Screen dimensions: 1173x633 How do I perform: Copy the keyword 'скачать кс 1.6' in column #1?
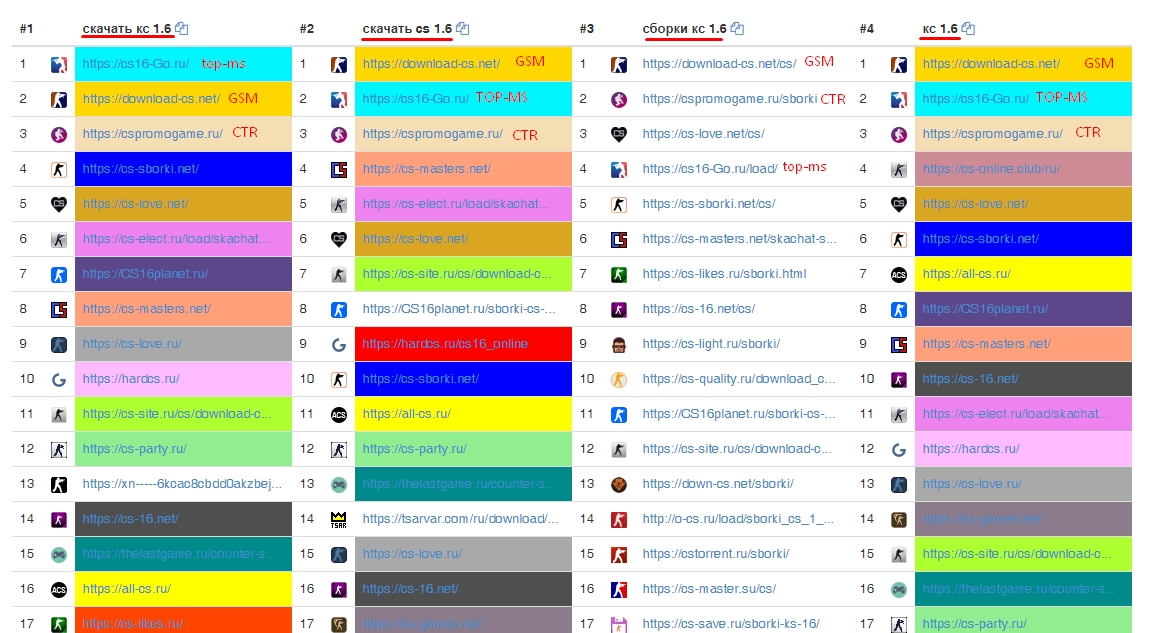(x=182, y=29)
